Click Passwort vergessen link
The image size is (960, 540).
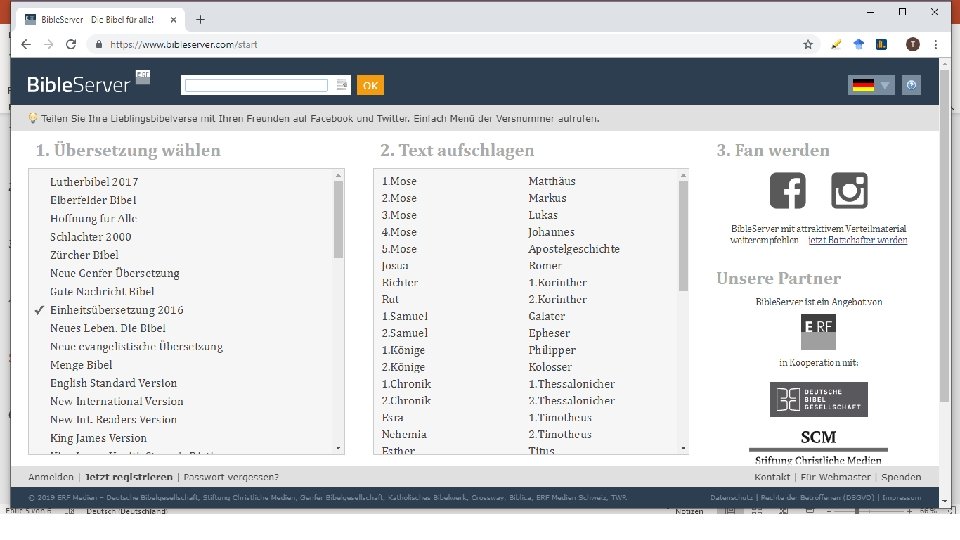231,477
